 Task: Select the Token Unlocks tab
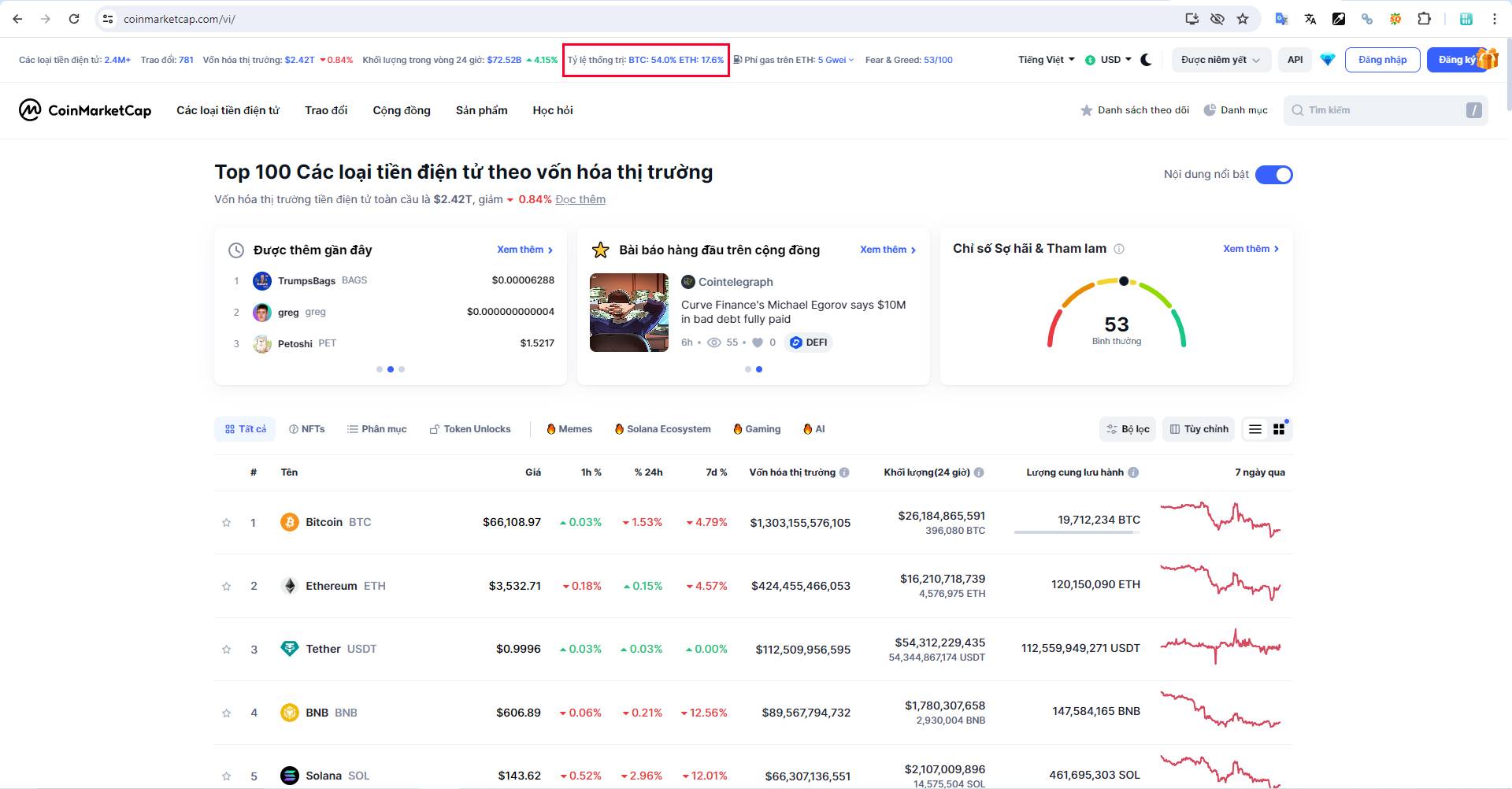click(470, 429)
